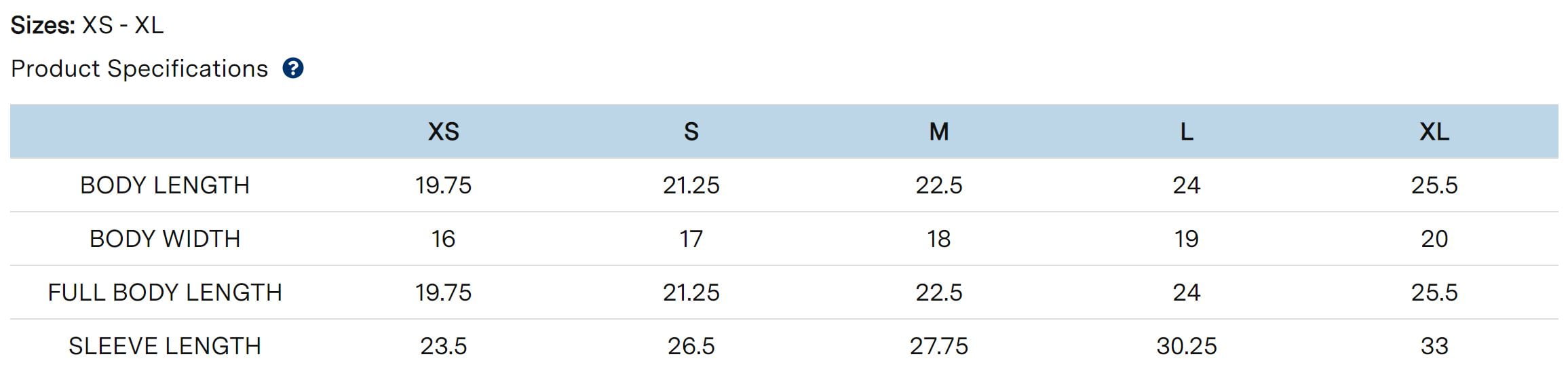Click the SLEEVE LENGTH row label
This screenshot has width=1568, height=380.
[165, 346]
